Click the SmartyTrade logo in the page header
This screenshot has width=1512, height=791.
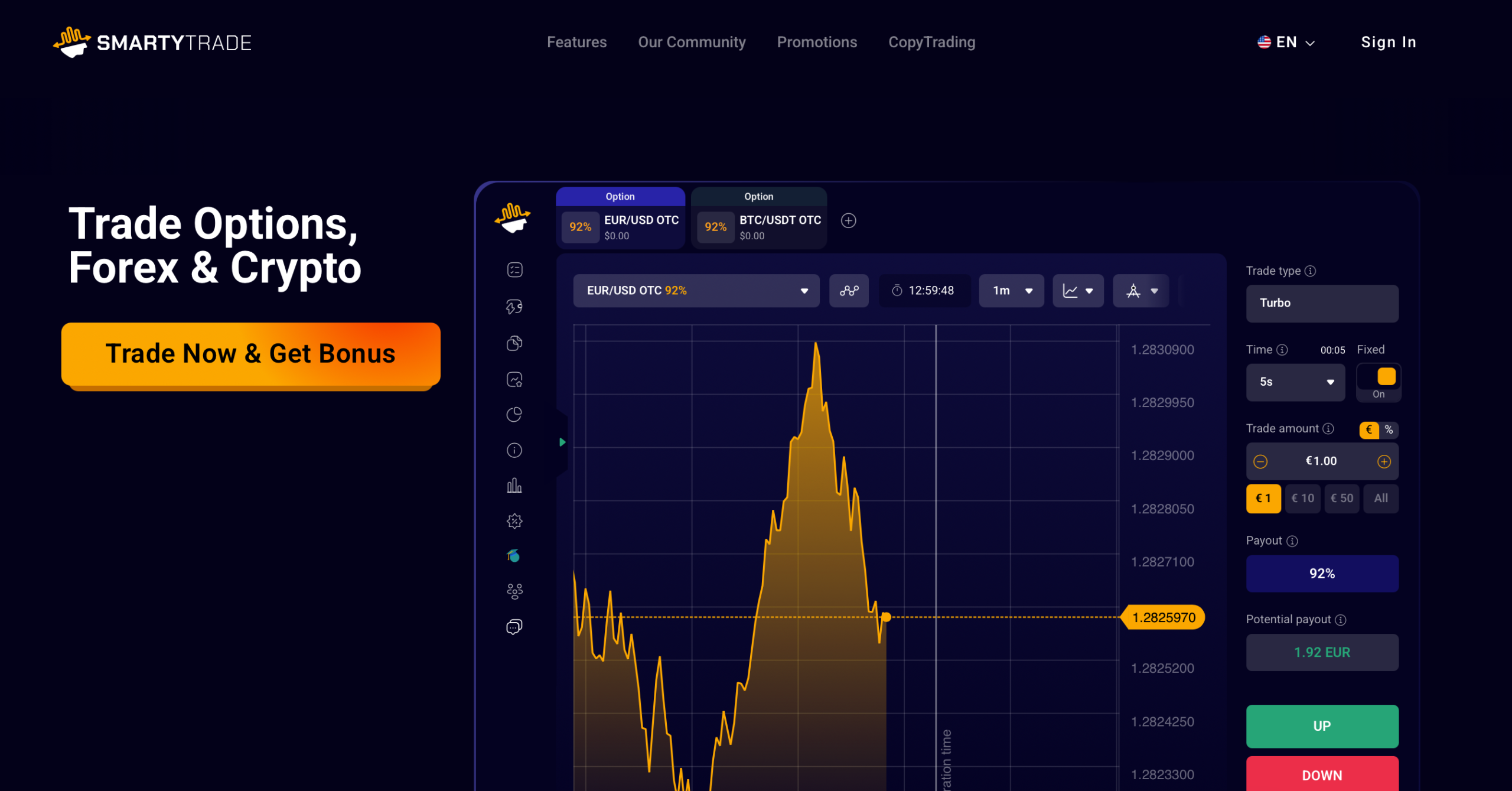point(152,42)
